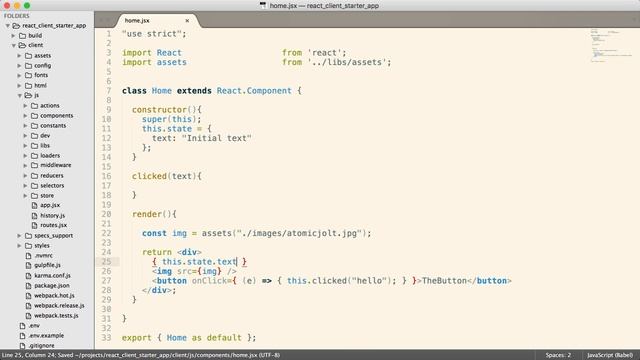Image resolution: width=640 pixels, height=360 pixels.
Task: Click the routes.jsx file icon
Action: tap(34, 225)
